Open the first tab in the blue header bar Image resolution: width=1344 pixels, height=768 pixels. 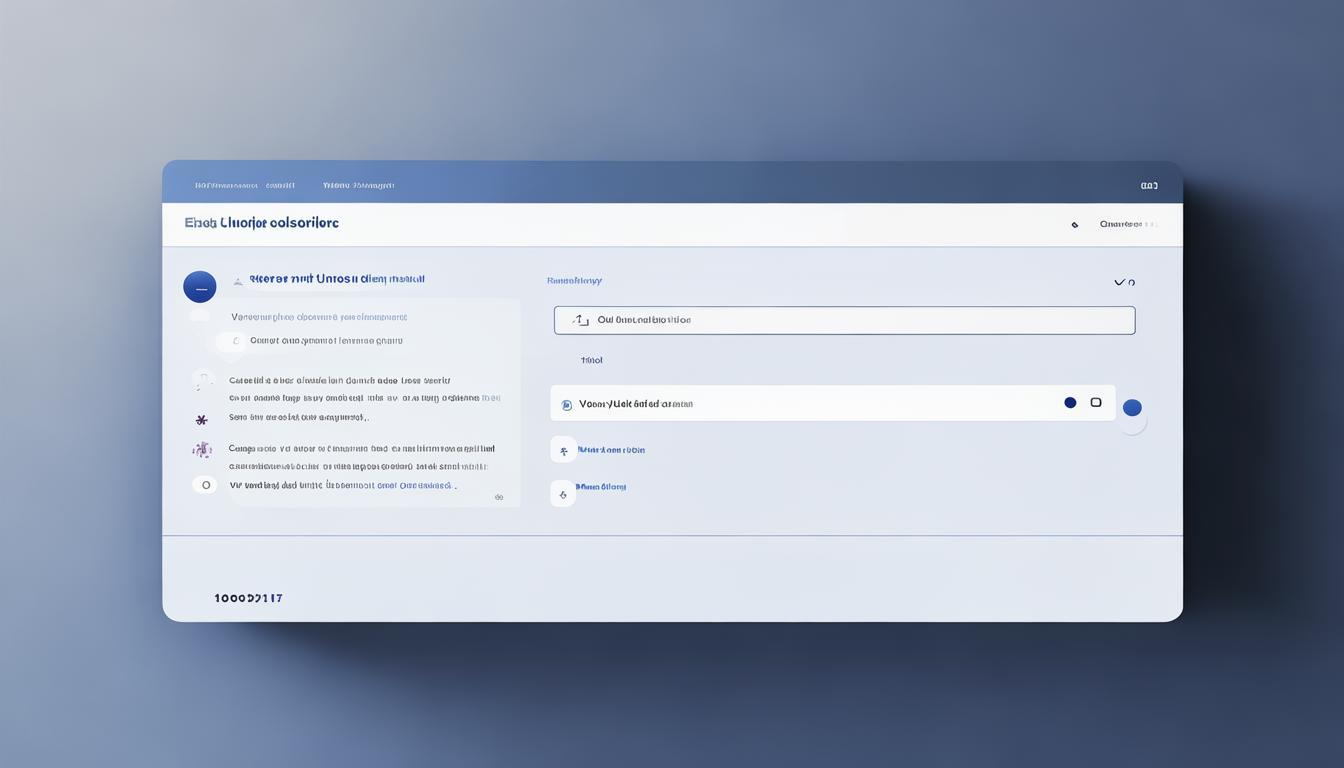tap(244, 185)
